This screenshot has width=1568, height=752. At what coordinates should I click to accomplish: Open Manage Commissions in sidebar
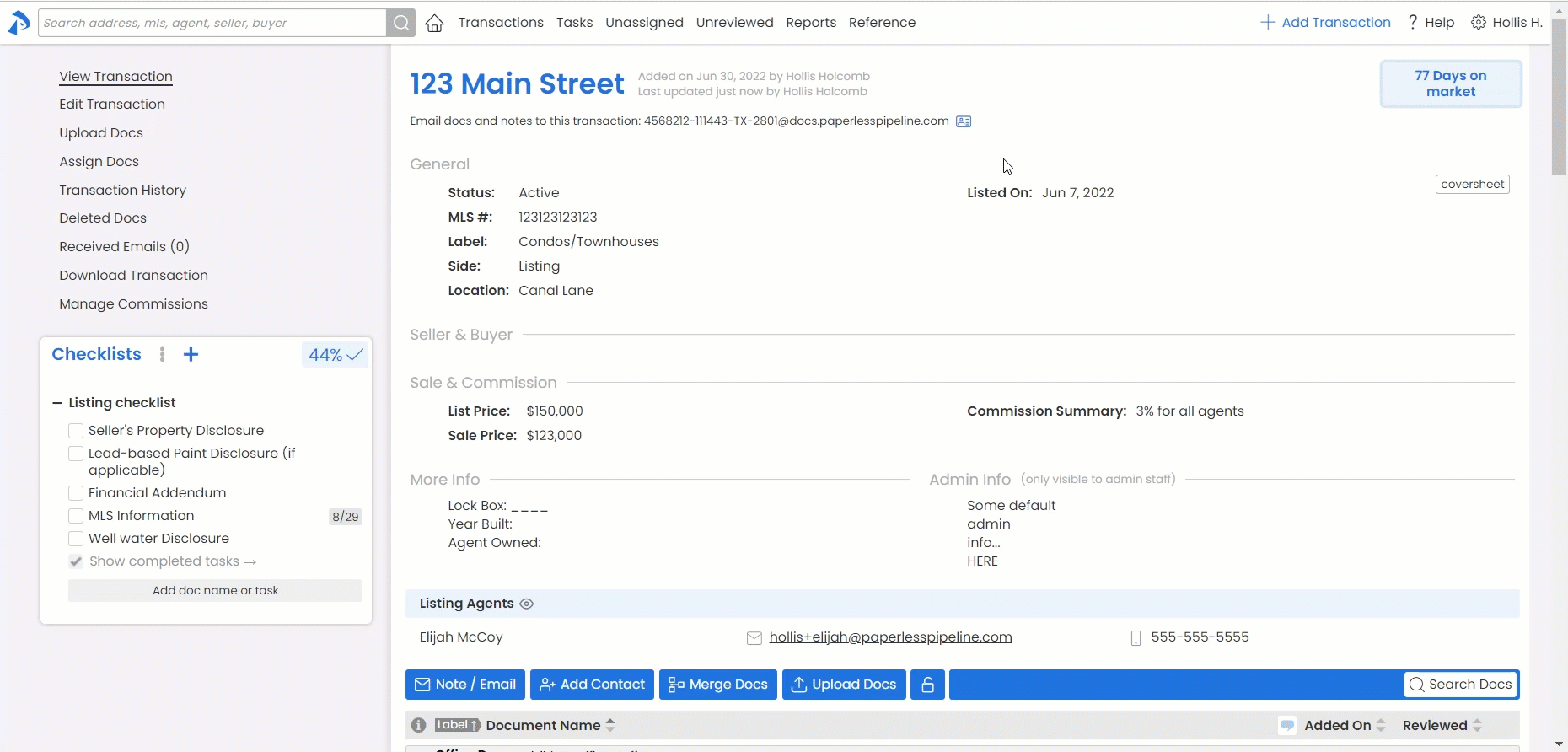(133, 304)
